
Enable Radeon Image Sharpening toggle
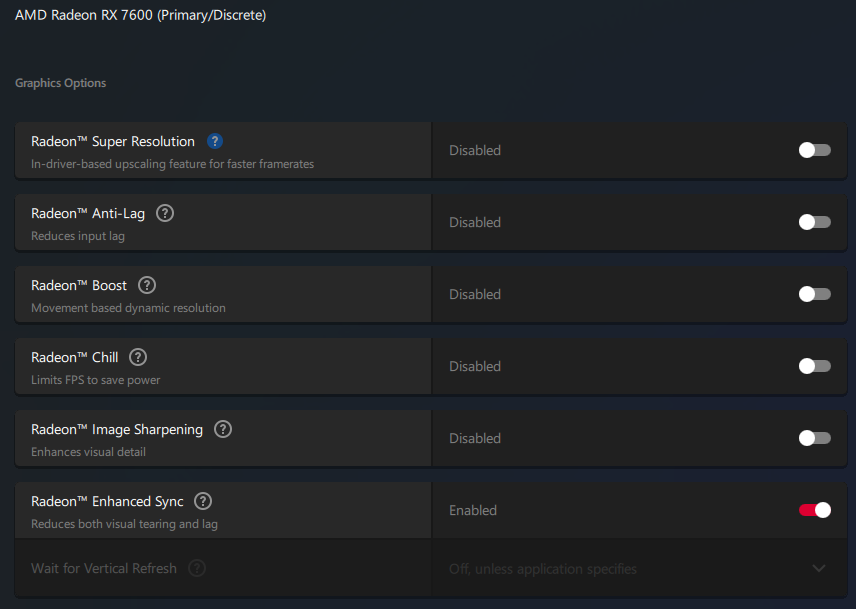click(x=815, y=438)
